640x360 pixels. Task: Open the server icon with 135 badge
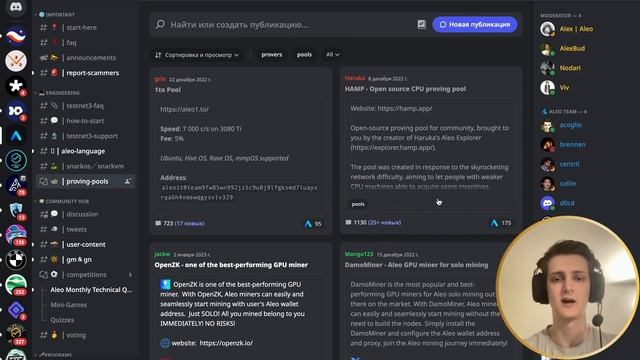coord(16,235)
